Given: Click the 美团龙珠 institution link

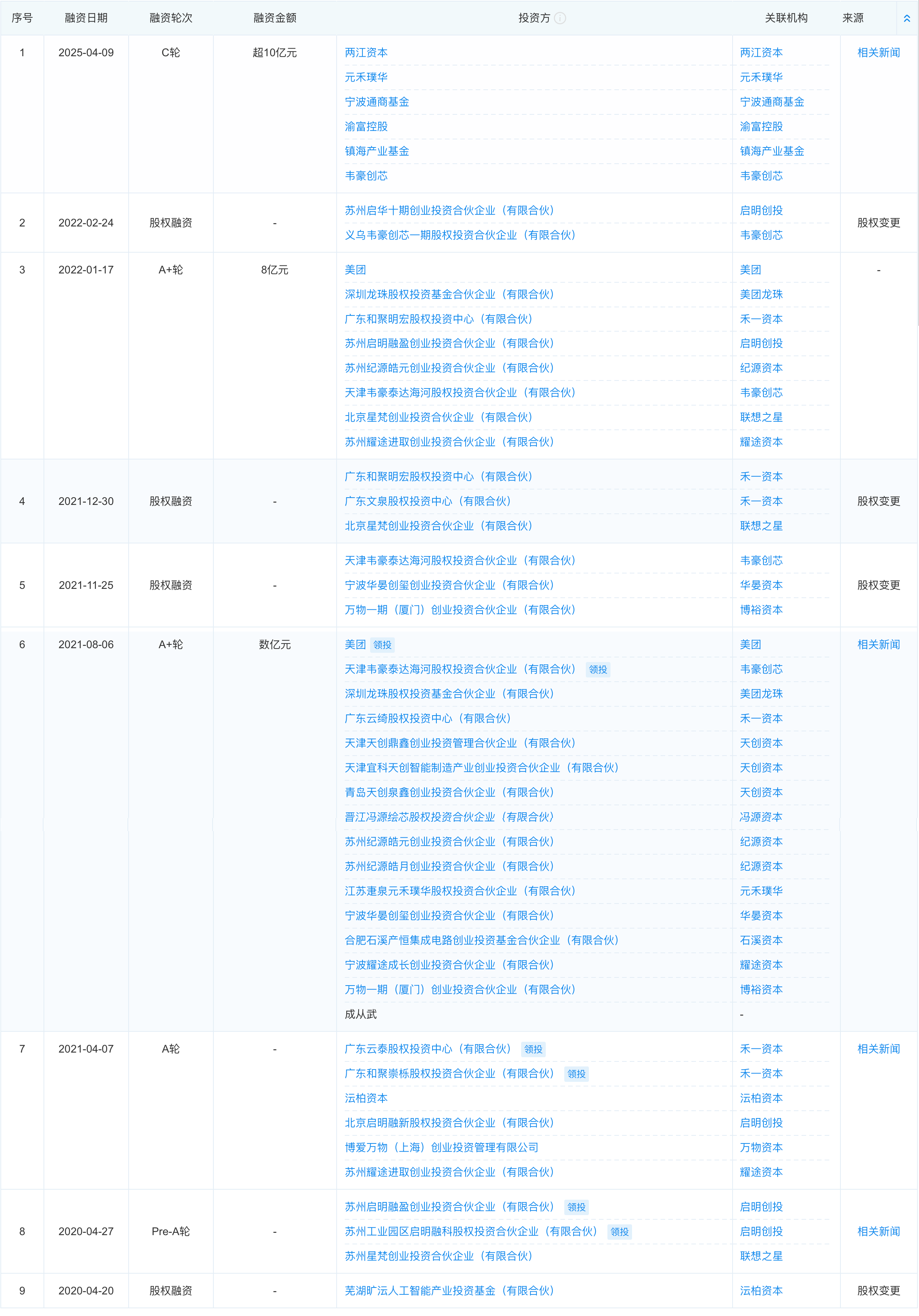Looking at the screenshot, I should 760,294.
